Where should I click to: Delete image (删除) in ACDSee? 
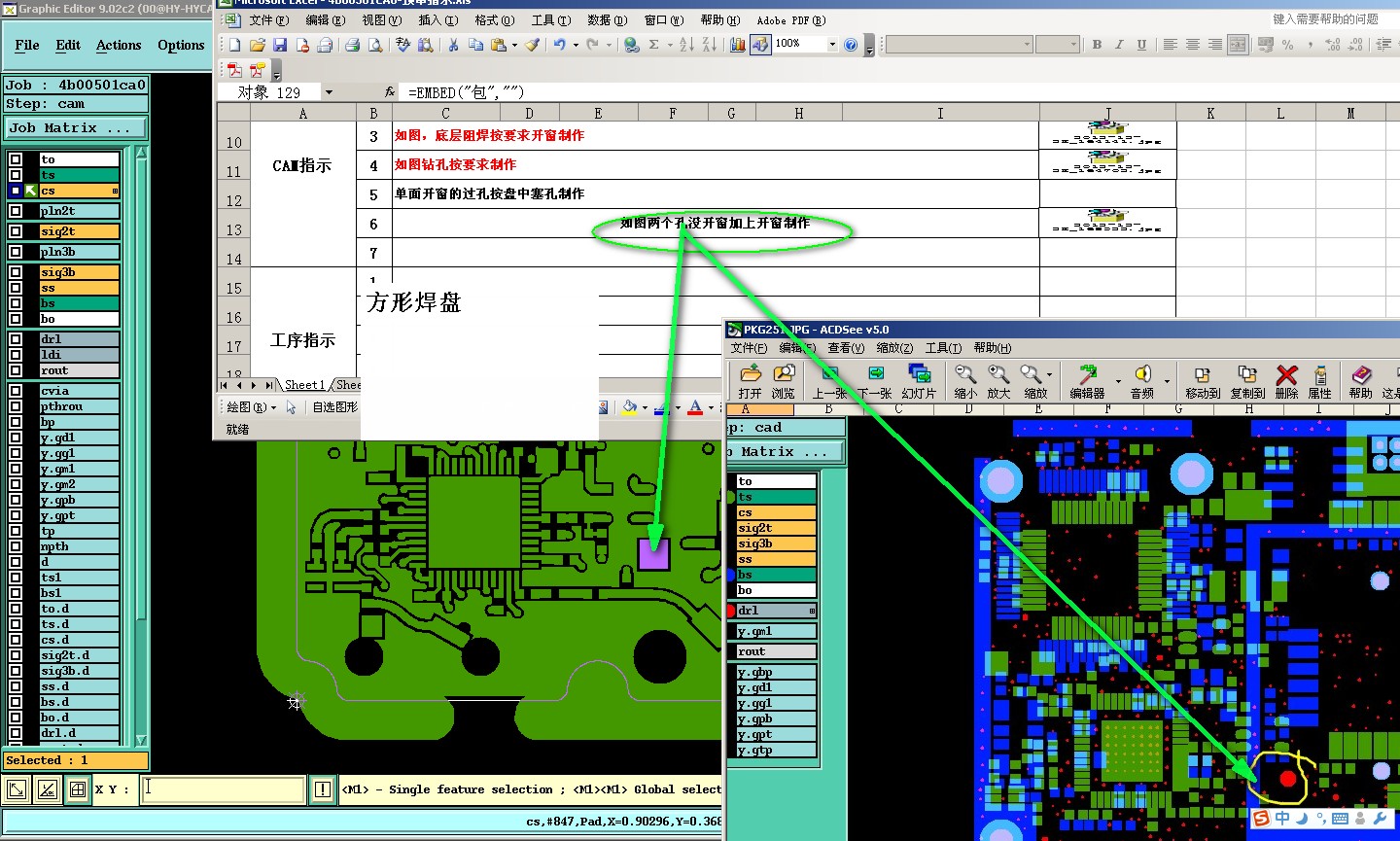coord(1286,381)
